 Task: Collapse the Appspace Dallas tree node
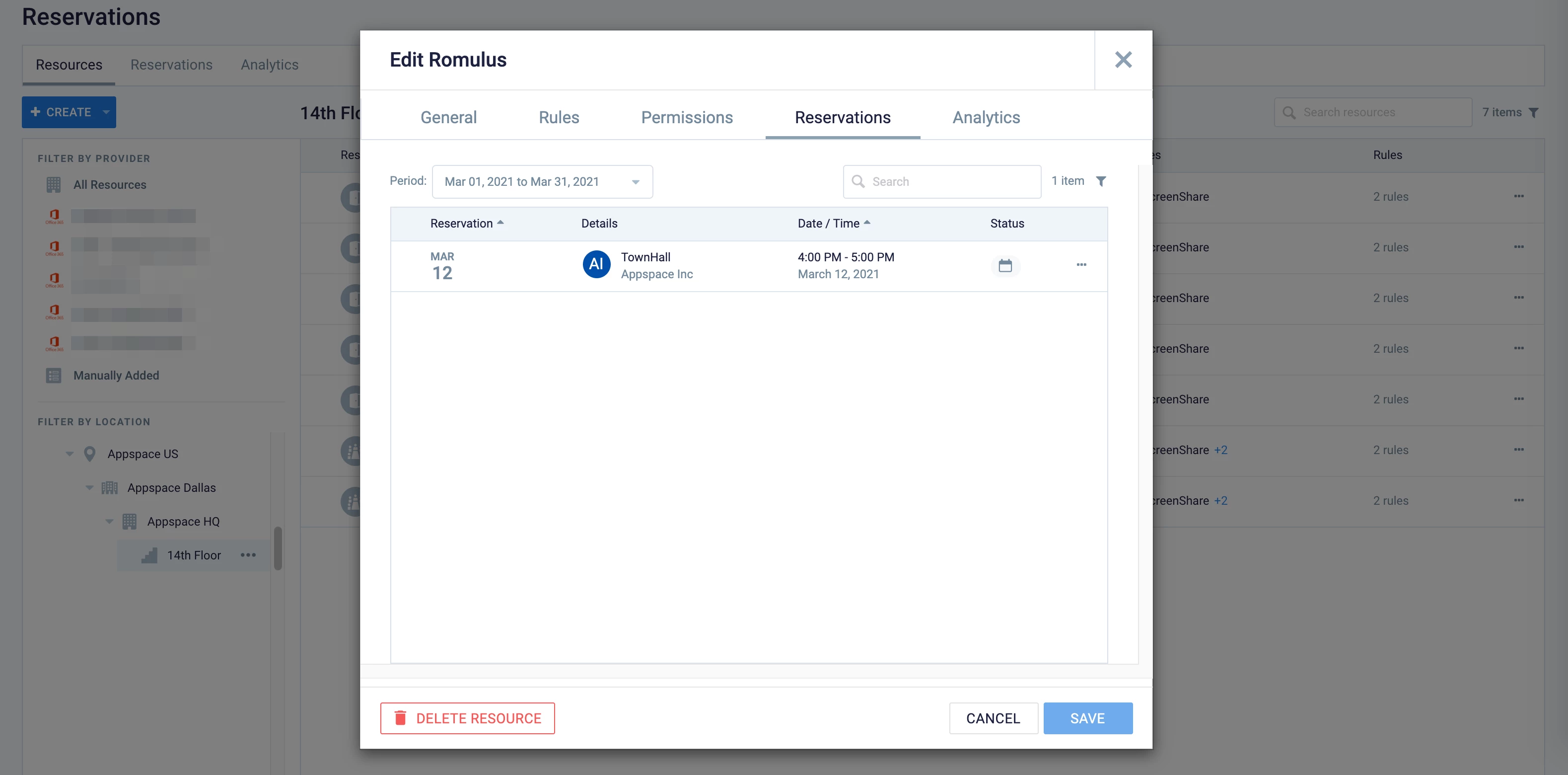(x=89, y=488)
